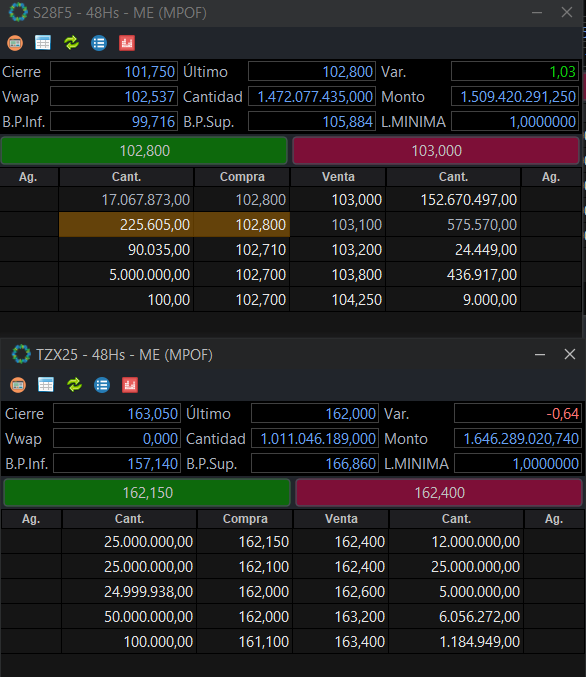Click green refresh arrows in S28F5 window
This screenshot has width=586, height=677.
pyautogui.click(x=71, y=43)
